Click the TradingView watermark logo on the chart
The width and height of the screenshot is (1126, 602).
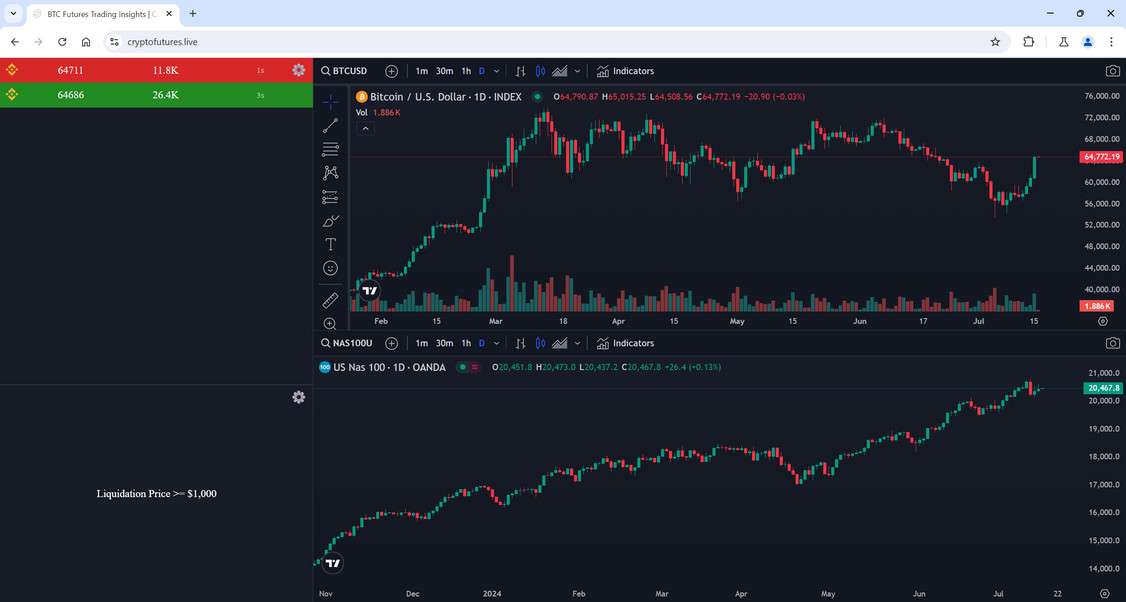click(x=368, y=290)
